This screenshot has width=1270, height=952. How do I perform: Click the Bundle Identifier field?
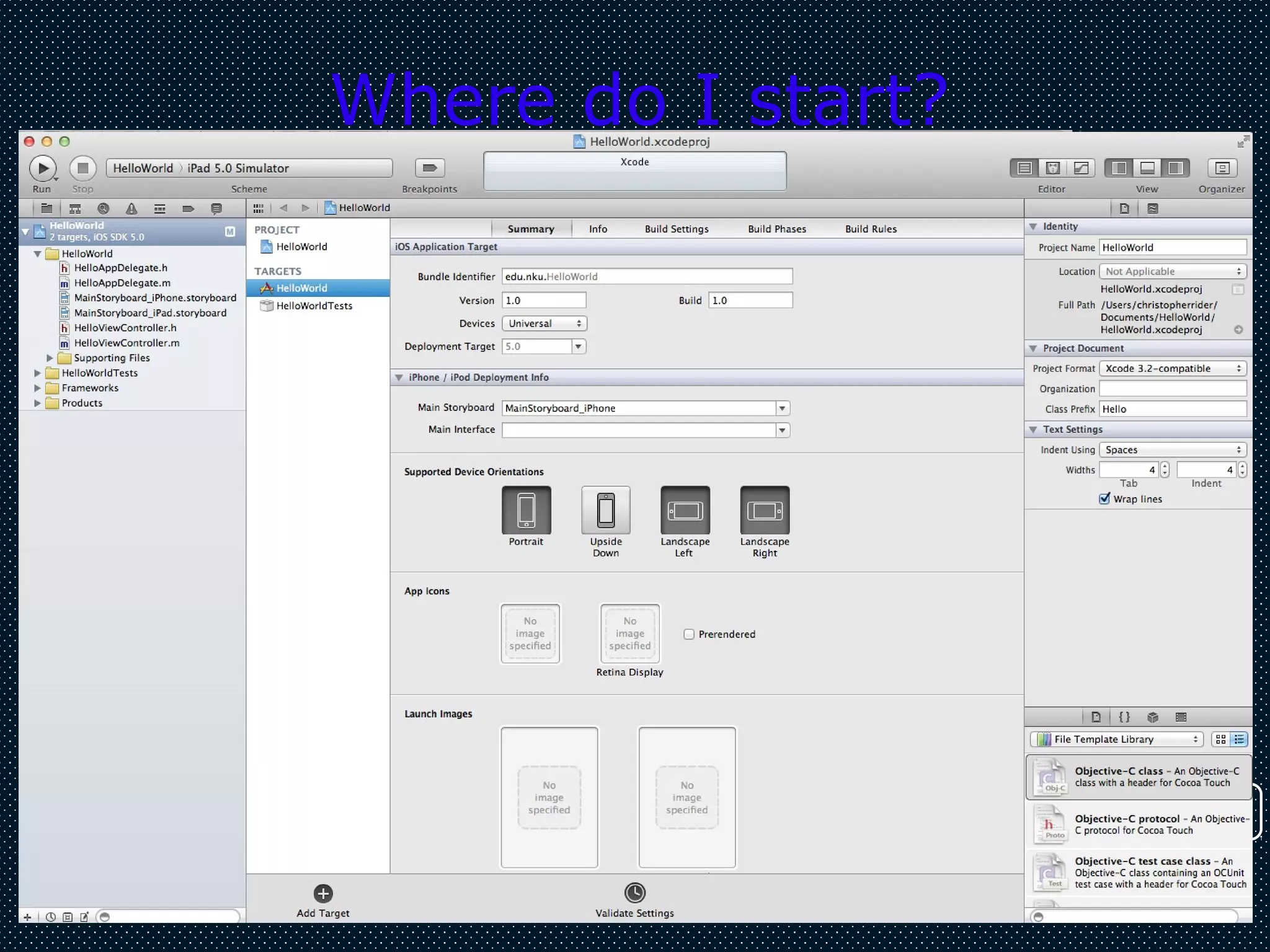[x=646, y=276]
